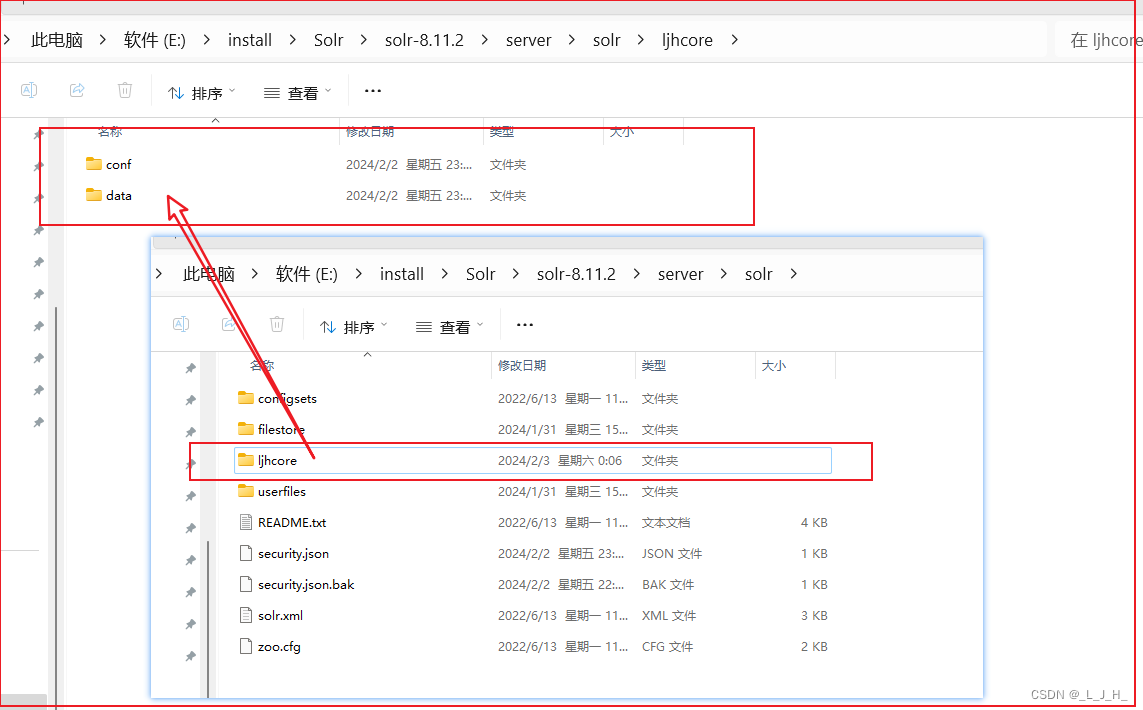Click search box in back ljhcore window
The width and height of the screenshot is (1143, 710).
(x=1099, y=40)
